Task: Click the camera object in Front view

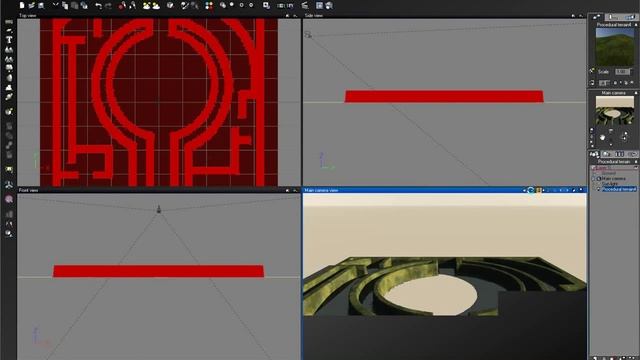Action: [159, 209]
